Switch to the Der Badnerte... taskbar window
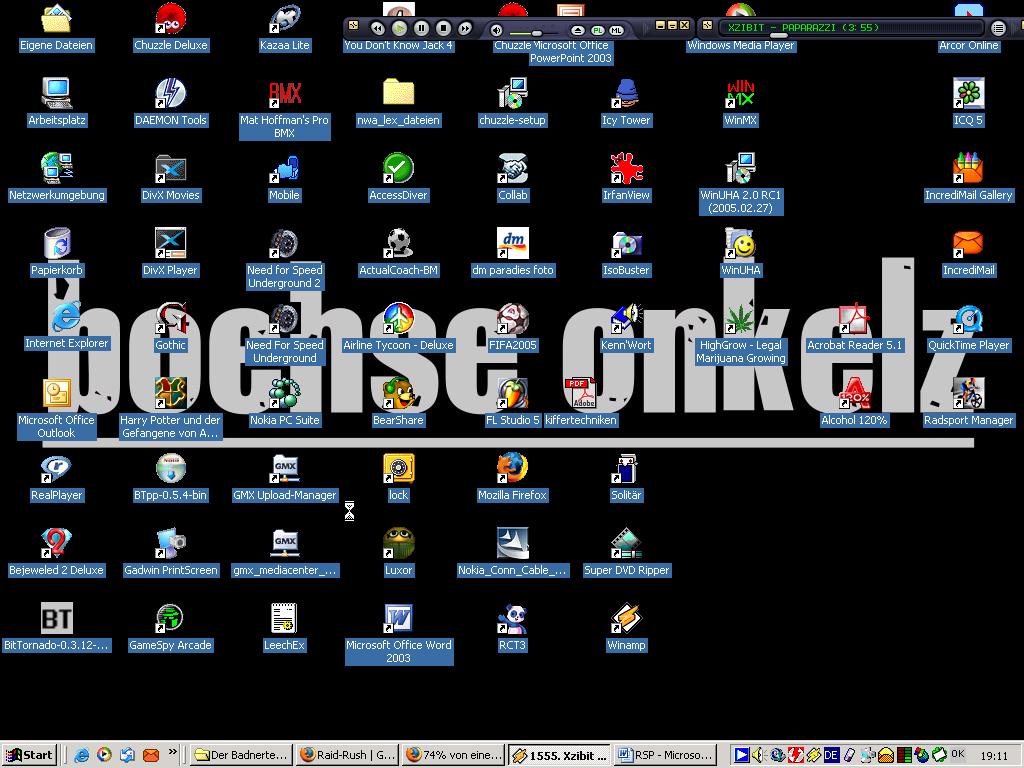This screenshot has height=768, width=1024. point(242,755)
